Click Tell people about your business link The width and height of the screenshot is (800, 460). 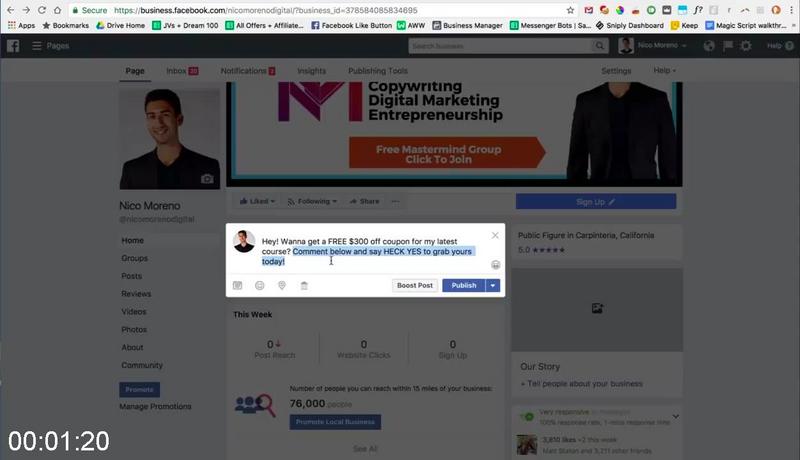tap(582, 384)
